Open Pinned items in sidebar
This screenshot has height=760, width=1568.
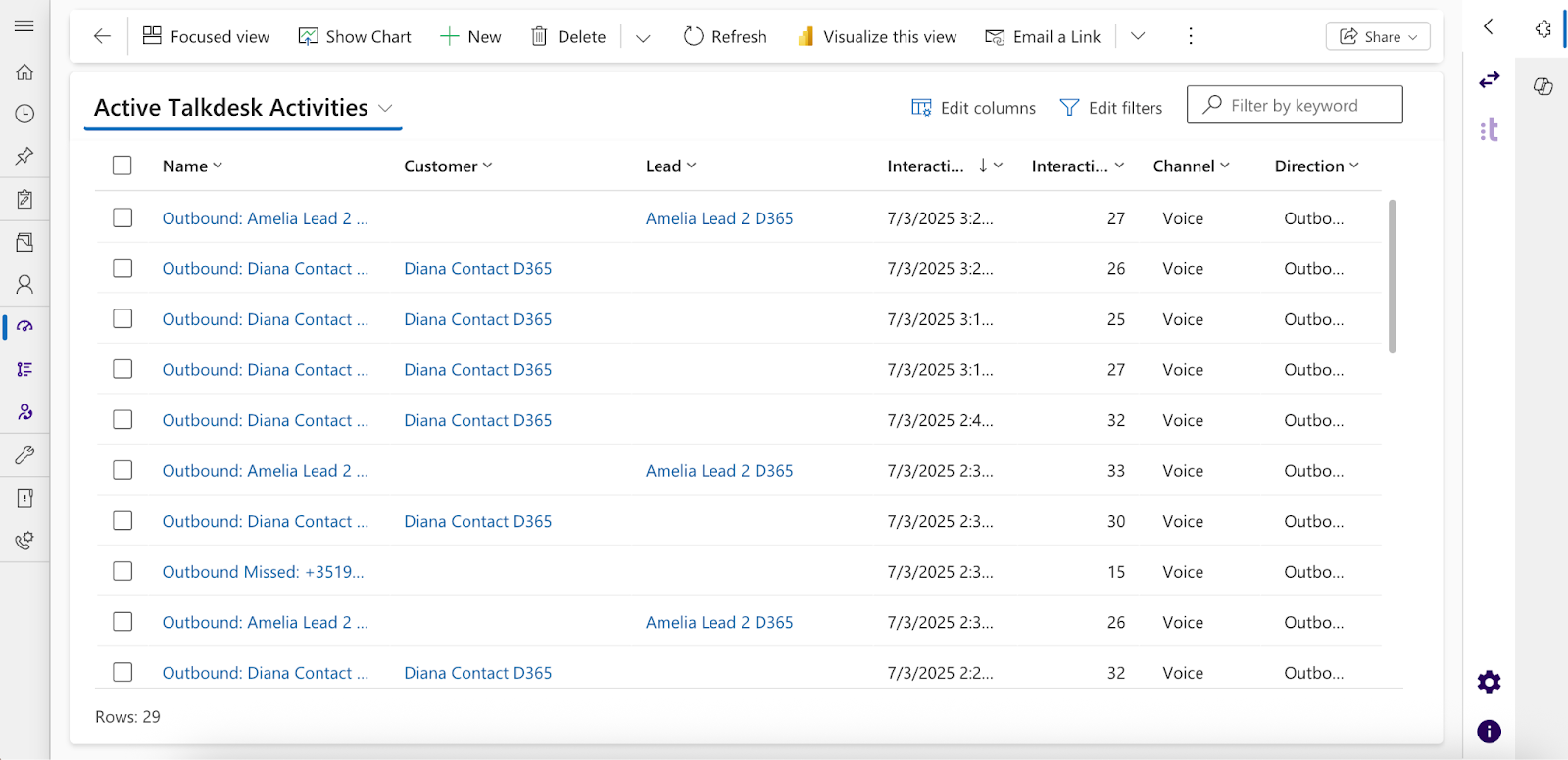(x=24, y=156)
